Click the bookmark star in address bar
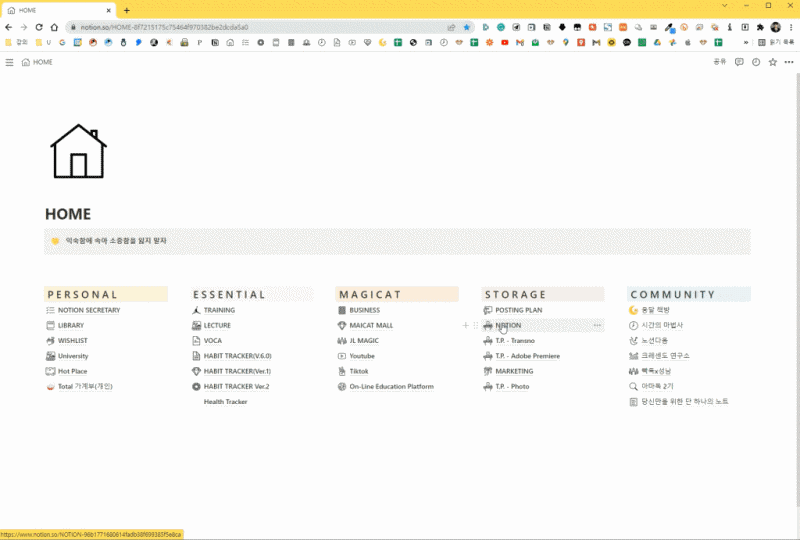Viewport: 800px width, 540px height. point(466,27)
